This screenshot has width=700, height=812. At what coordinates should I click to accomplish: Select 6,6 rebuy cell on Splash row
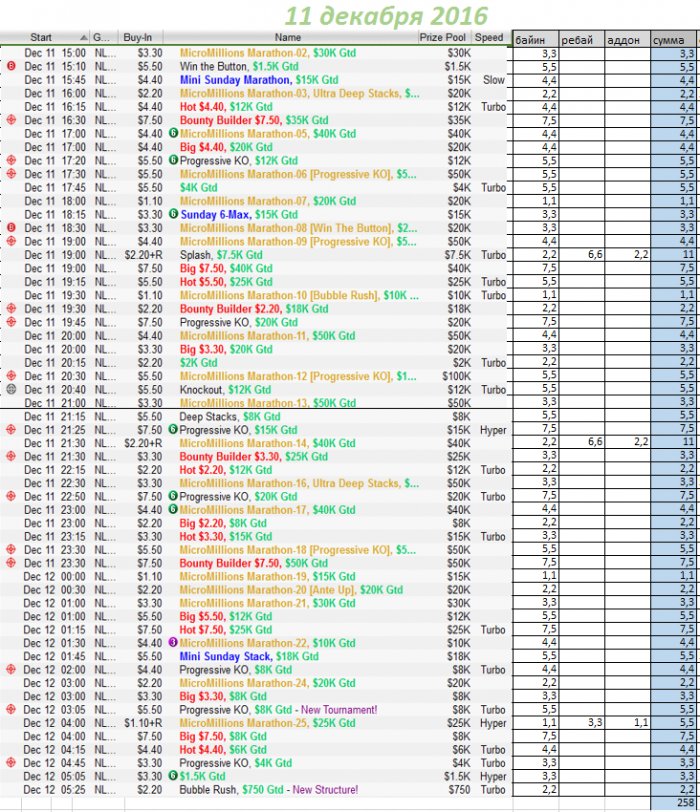(581, 254)
